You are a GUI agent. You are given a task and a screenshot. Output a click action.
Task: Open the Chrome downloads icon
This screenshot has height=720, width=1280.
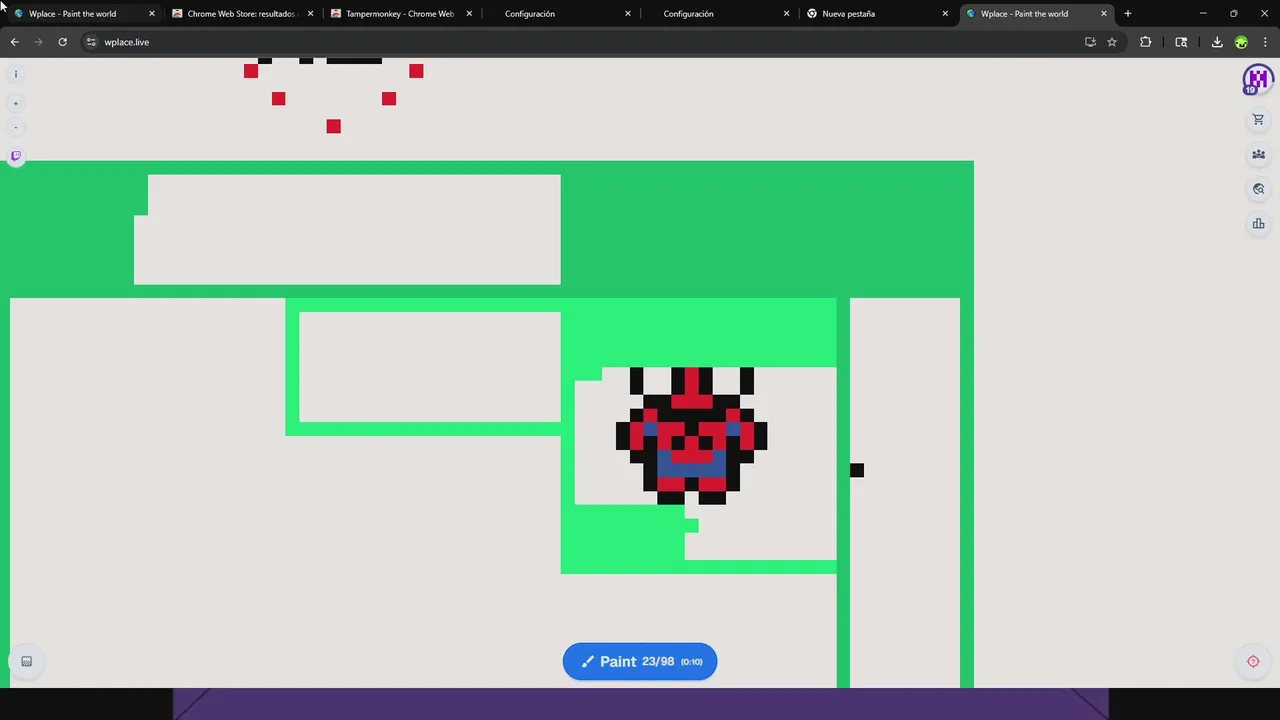[x=1217, y=42]
